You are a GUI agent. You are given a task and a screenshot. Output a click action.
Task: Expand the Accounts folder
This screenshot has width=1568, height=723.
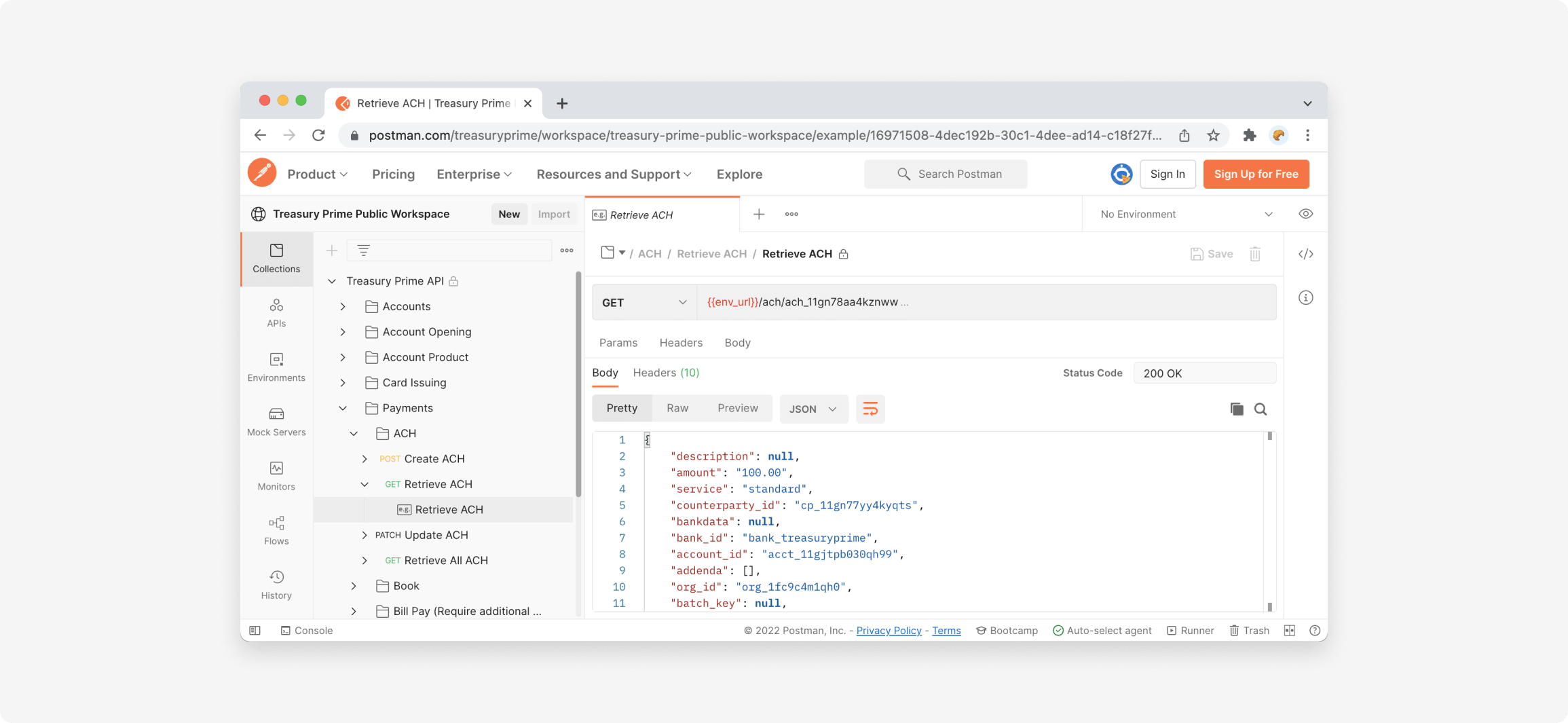pyautogui.click(x=343, y=306)
